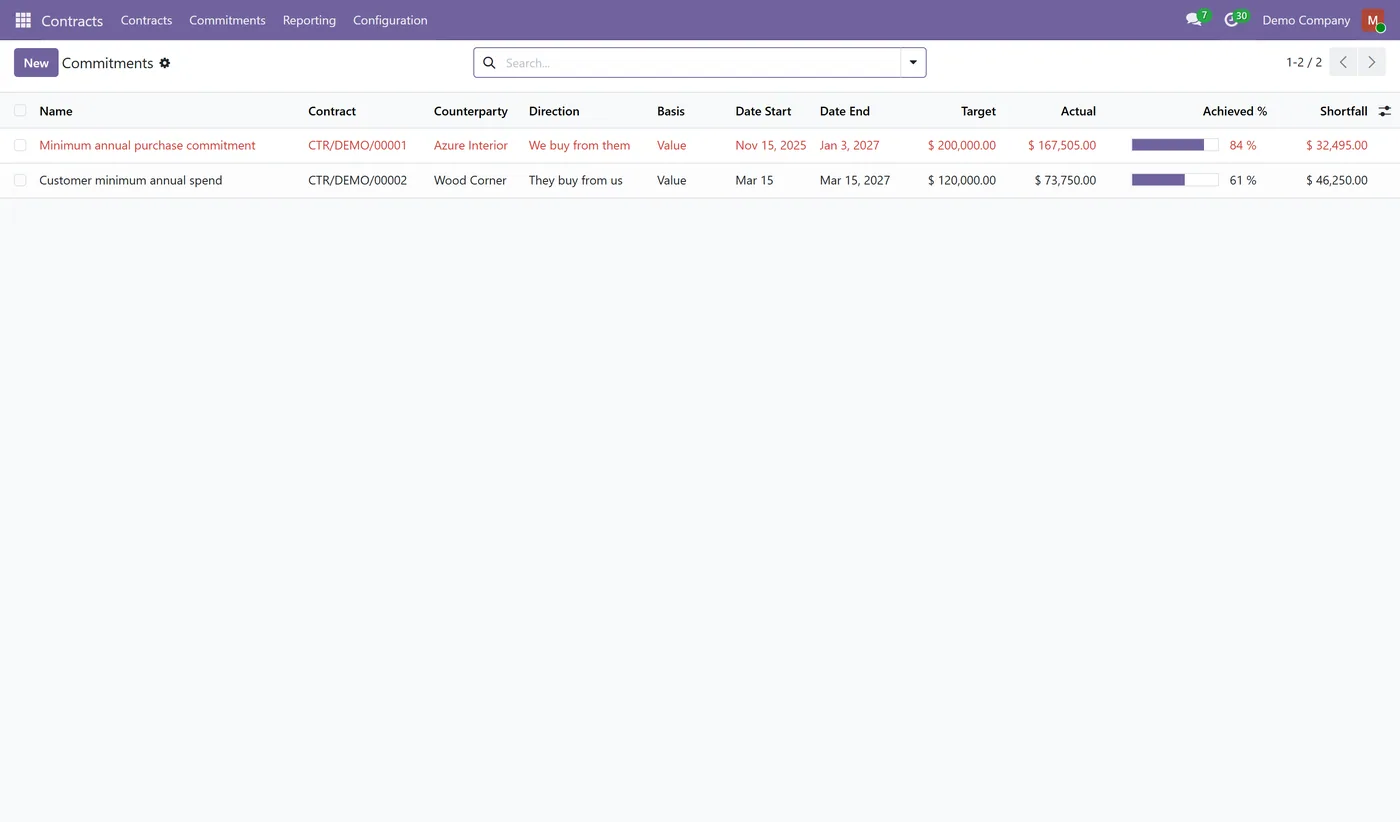Open the Commitments menu
1400x822 pixels.
227,20
